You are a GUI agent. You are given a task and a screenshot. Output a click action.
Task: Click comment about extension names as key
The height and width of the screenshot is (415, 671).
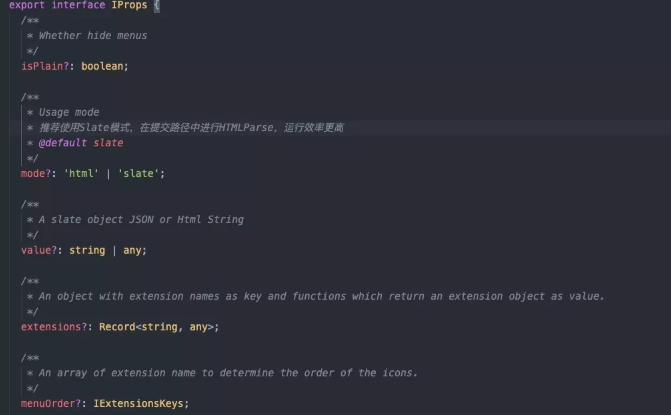pyautogui.click(x=321, y=296)
